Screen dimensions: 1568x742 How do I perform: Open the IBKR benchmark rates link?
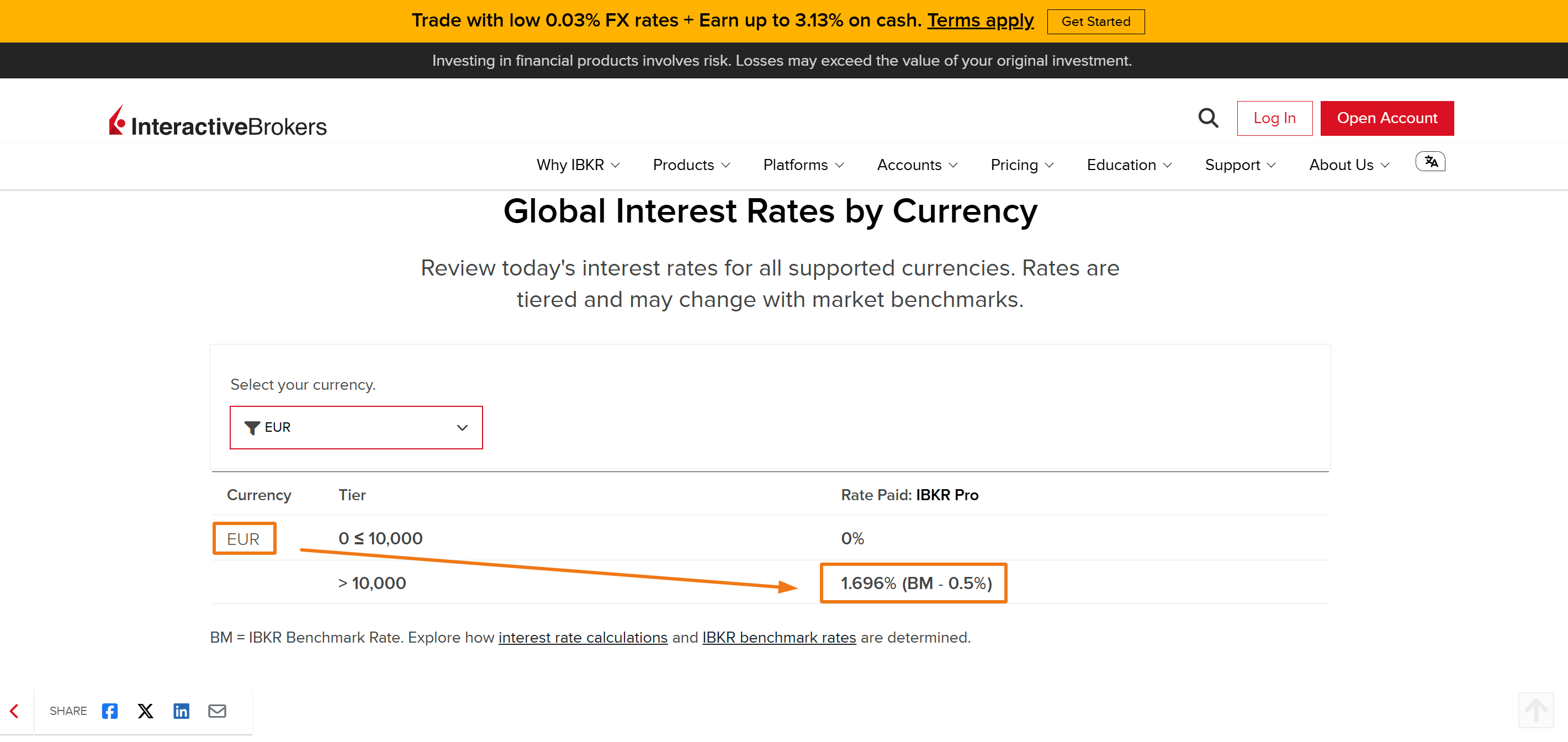pyautogui.click(x=779, y=637)
